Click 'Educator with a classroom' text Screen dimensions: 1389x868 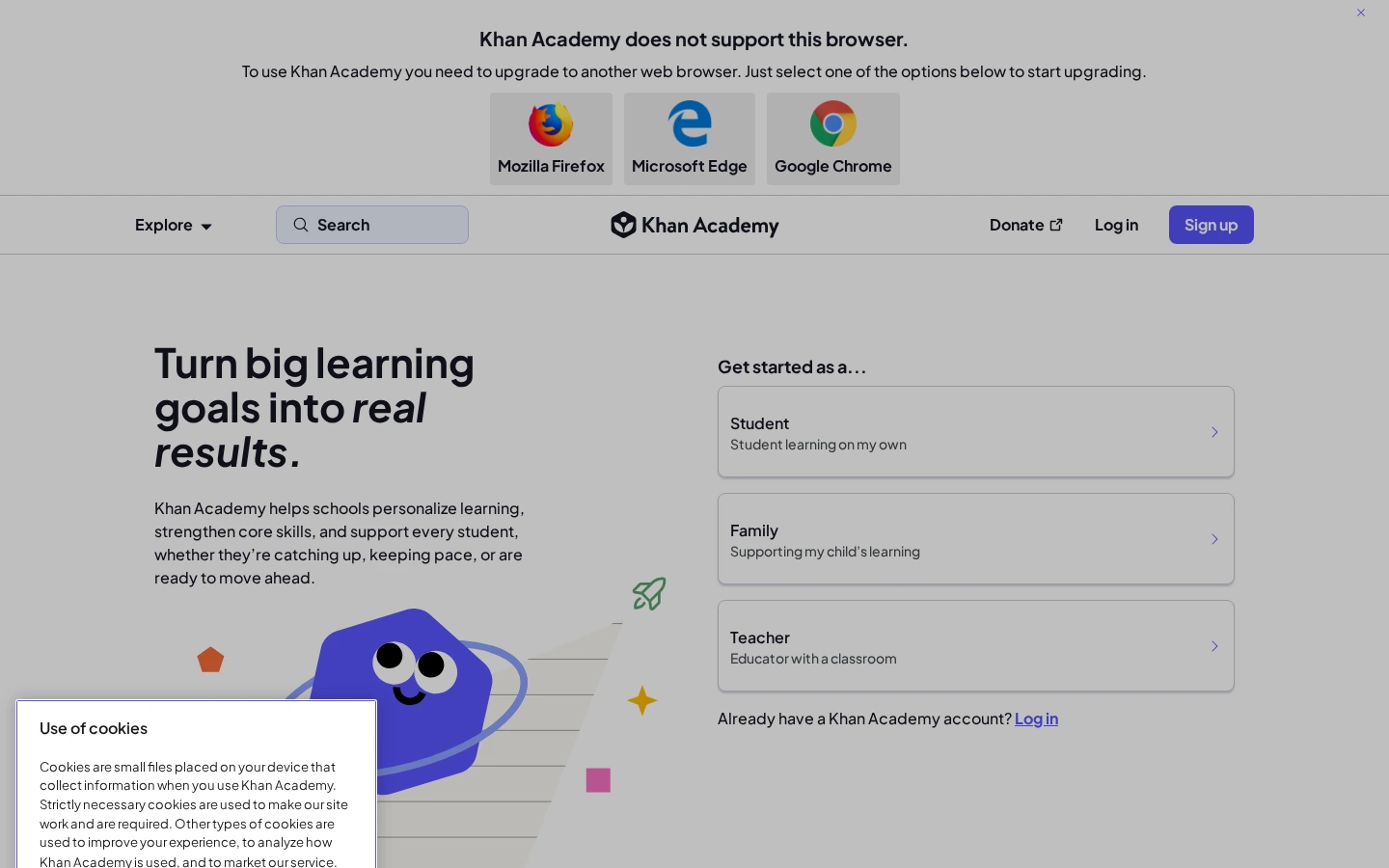pyautogui.click(x=813, y=659)
